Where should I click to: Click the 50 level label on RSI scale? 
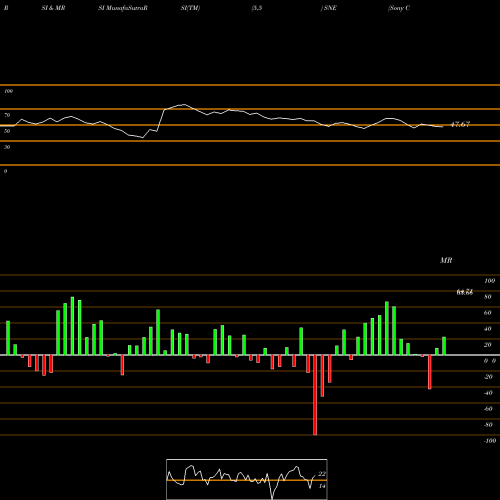pyautogui.click(x=7, y=131)
